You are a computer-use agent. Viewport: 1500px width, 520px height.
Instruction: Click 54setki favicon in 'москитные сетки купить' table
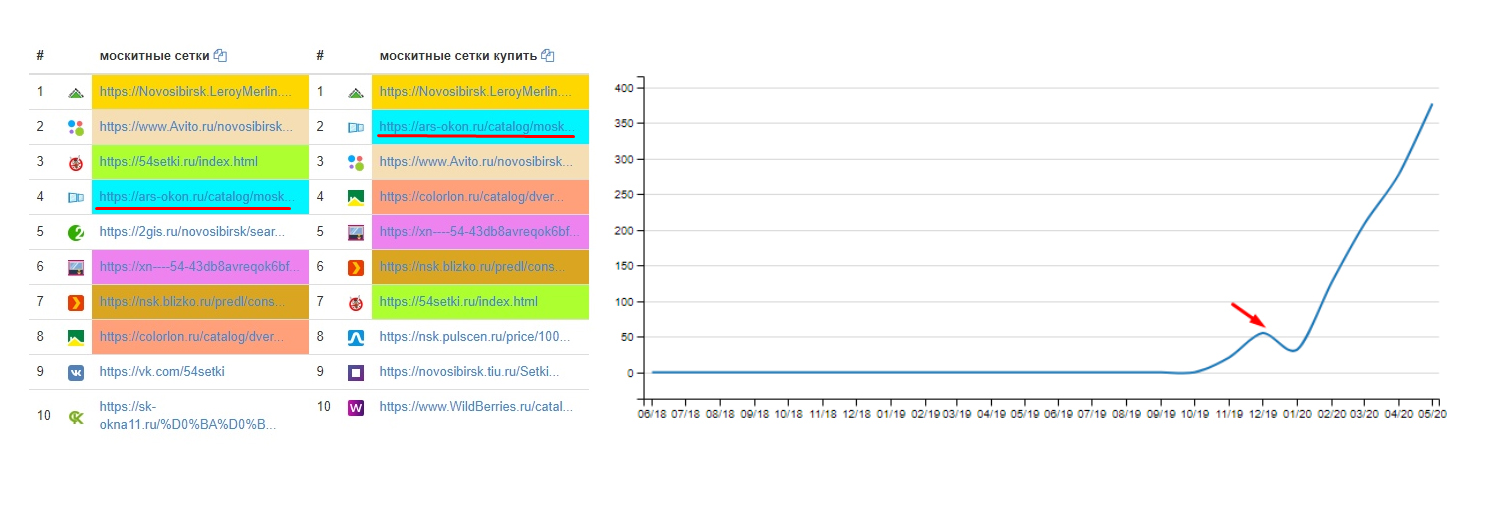[x=356, y=302]
